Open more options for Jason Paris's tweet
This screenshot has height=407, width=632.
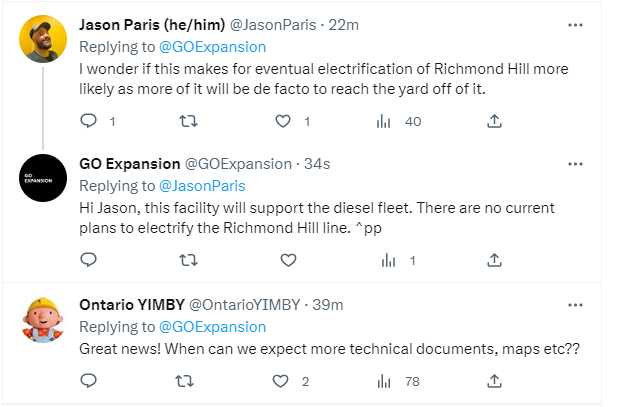pyautogui.click(x=575, y=24)
